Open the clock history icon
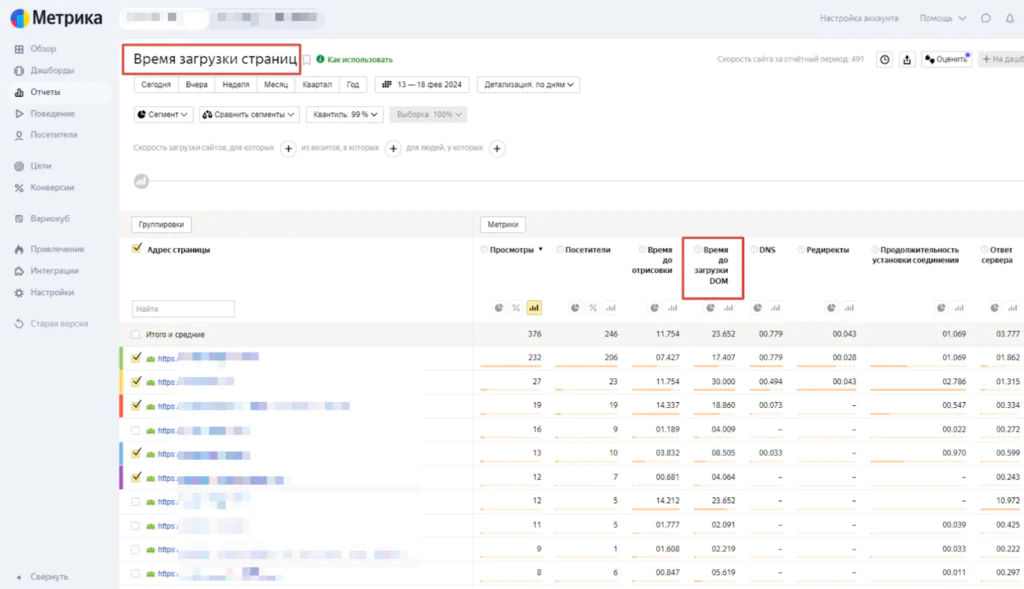1024x589 pixels. (x=884, y=60)
